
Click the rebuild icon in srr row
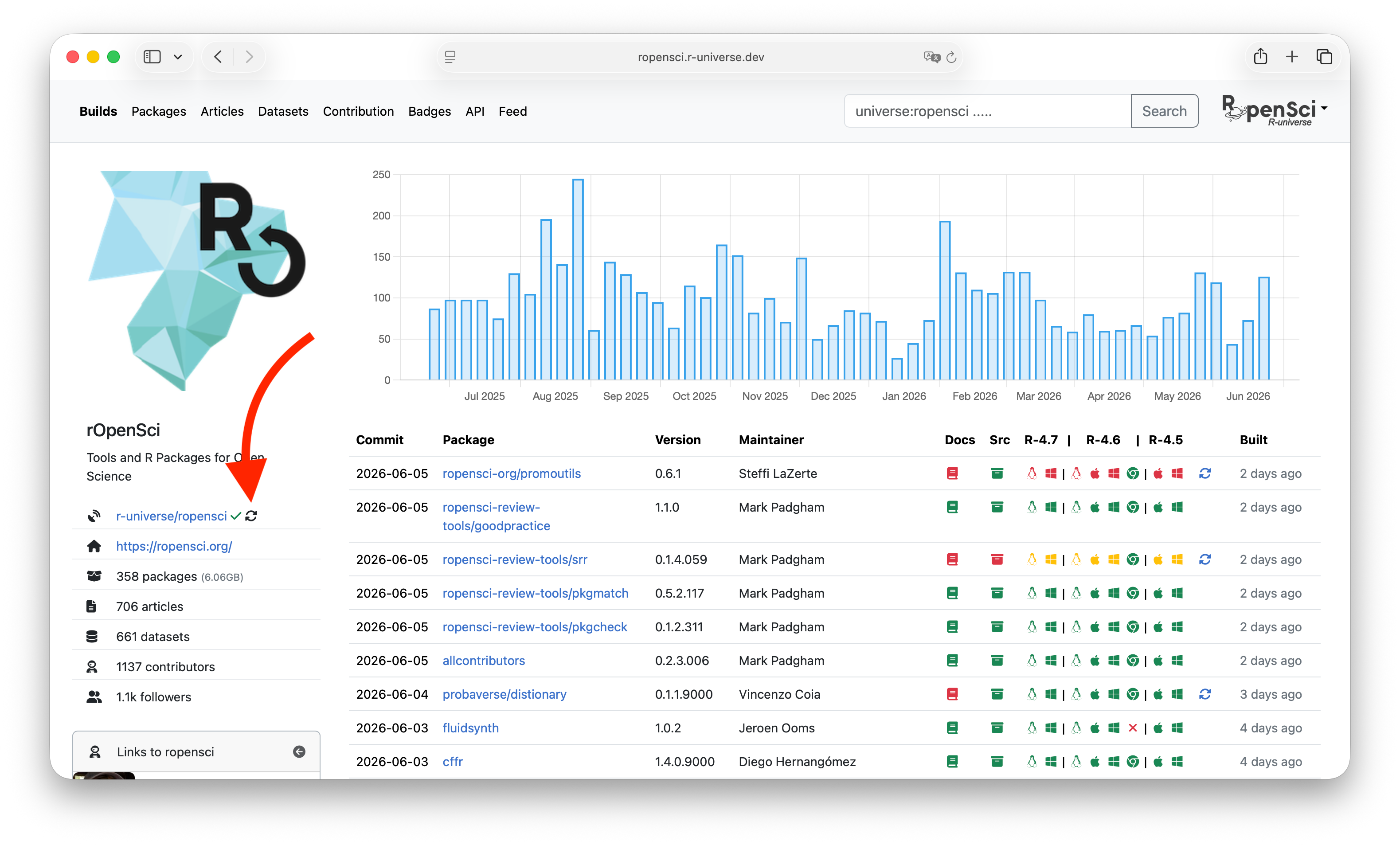pos(1204,559)
